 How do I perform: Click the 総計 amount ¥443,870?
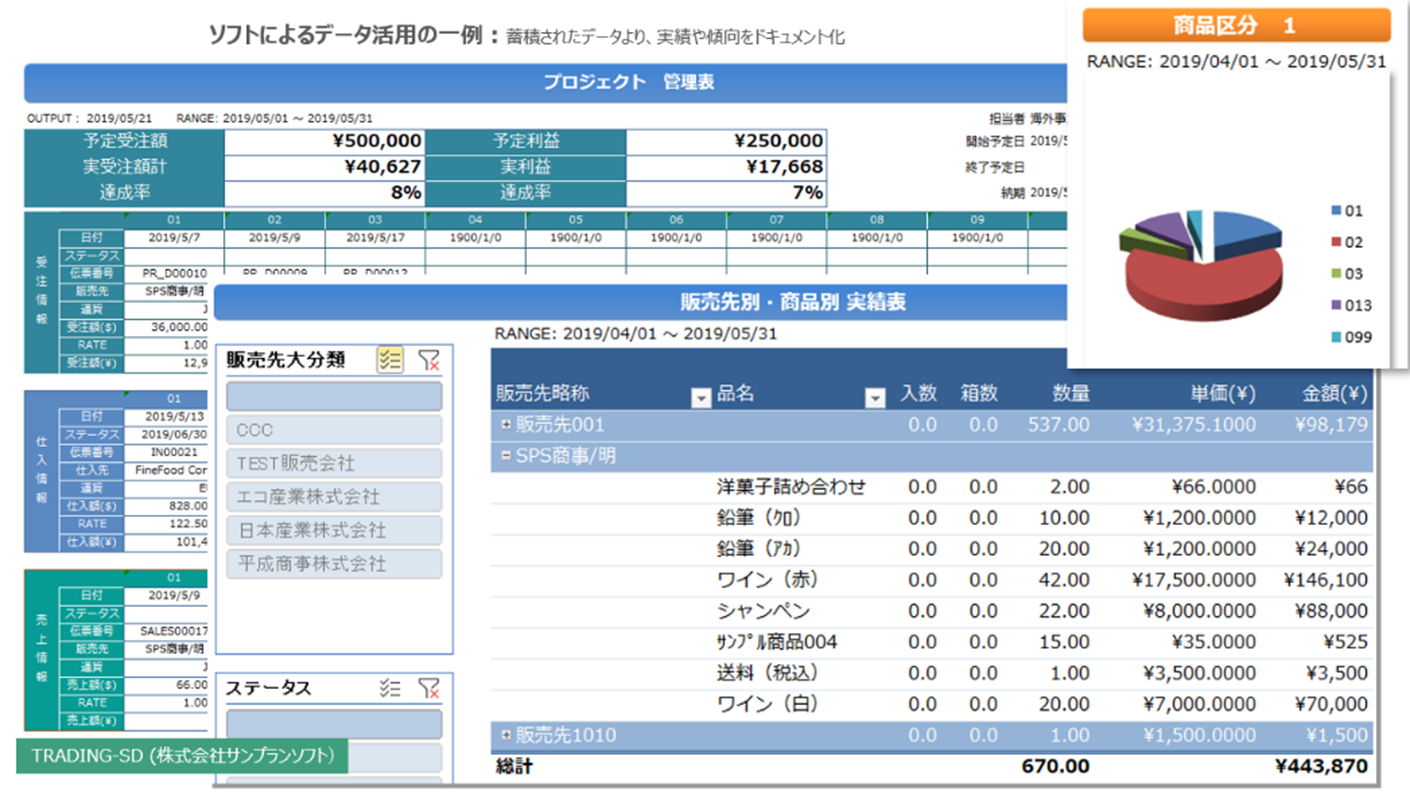1322,767
